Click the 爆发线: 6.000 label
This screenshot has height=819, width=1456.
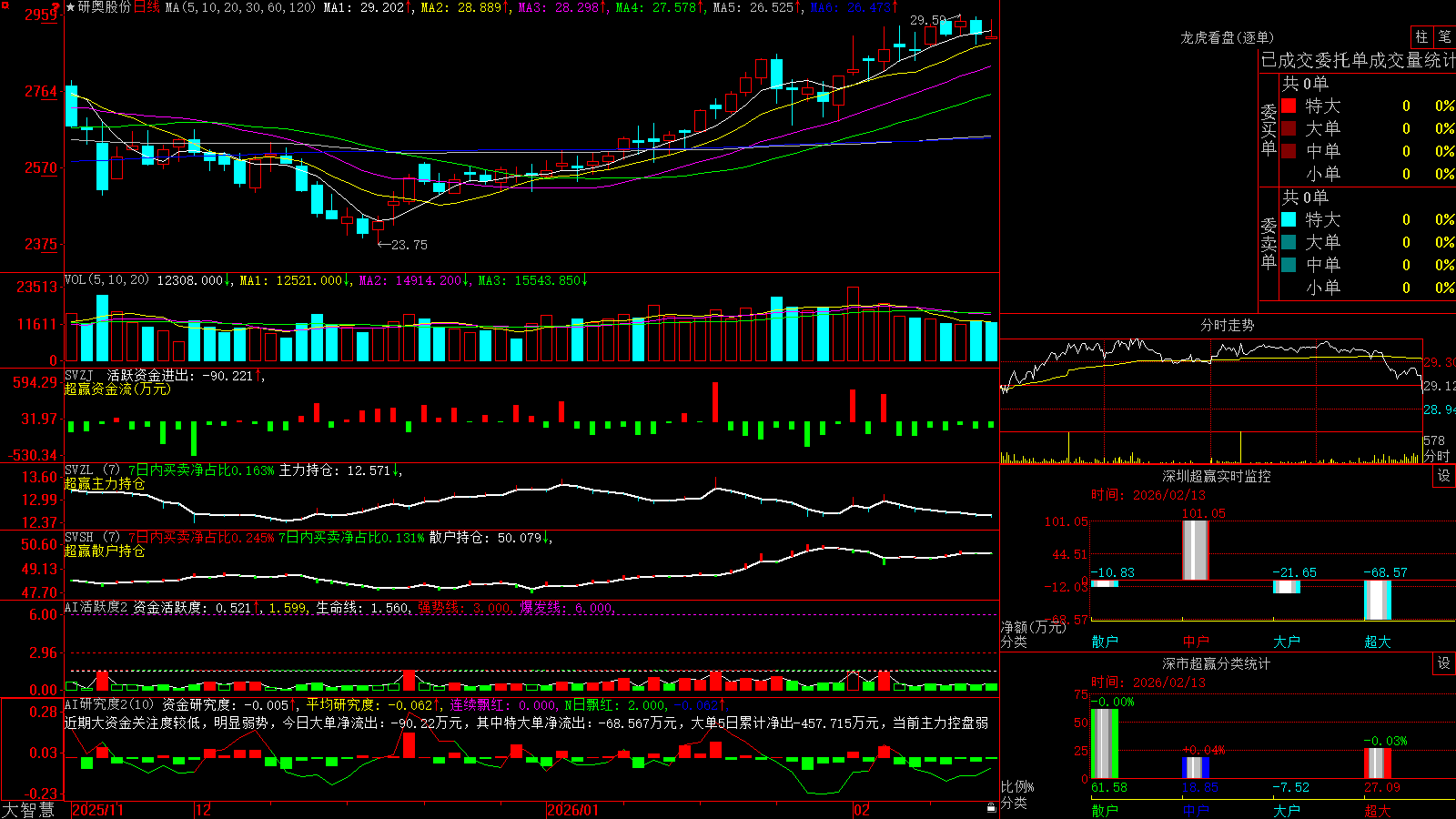[x=566, y=608]
